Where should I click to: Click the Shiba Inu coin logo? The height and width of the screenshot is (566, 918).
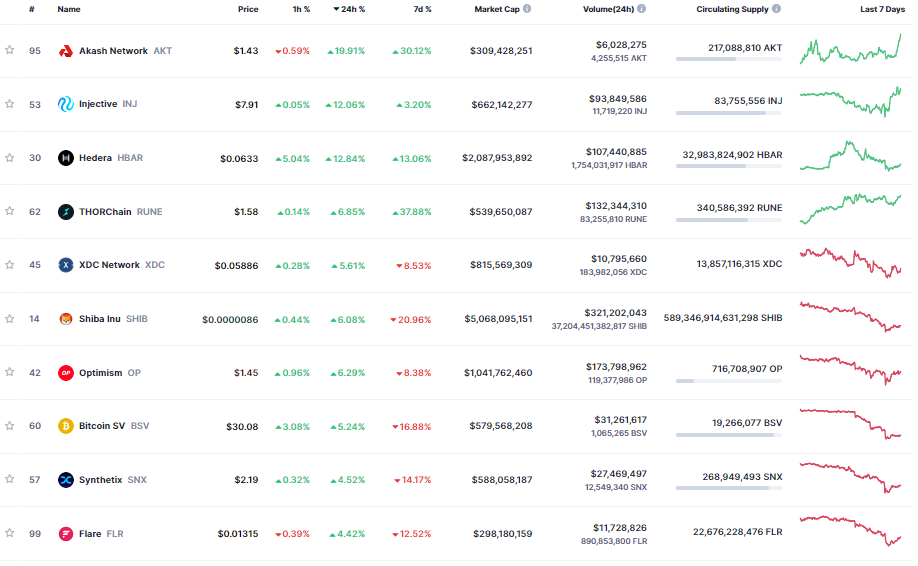[66, 319]
